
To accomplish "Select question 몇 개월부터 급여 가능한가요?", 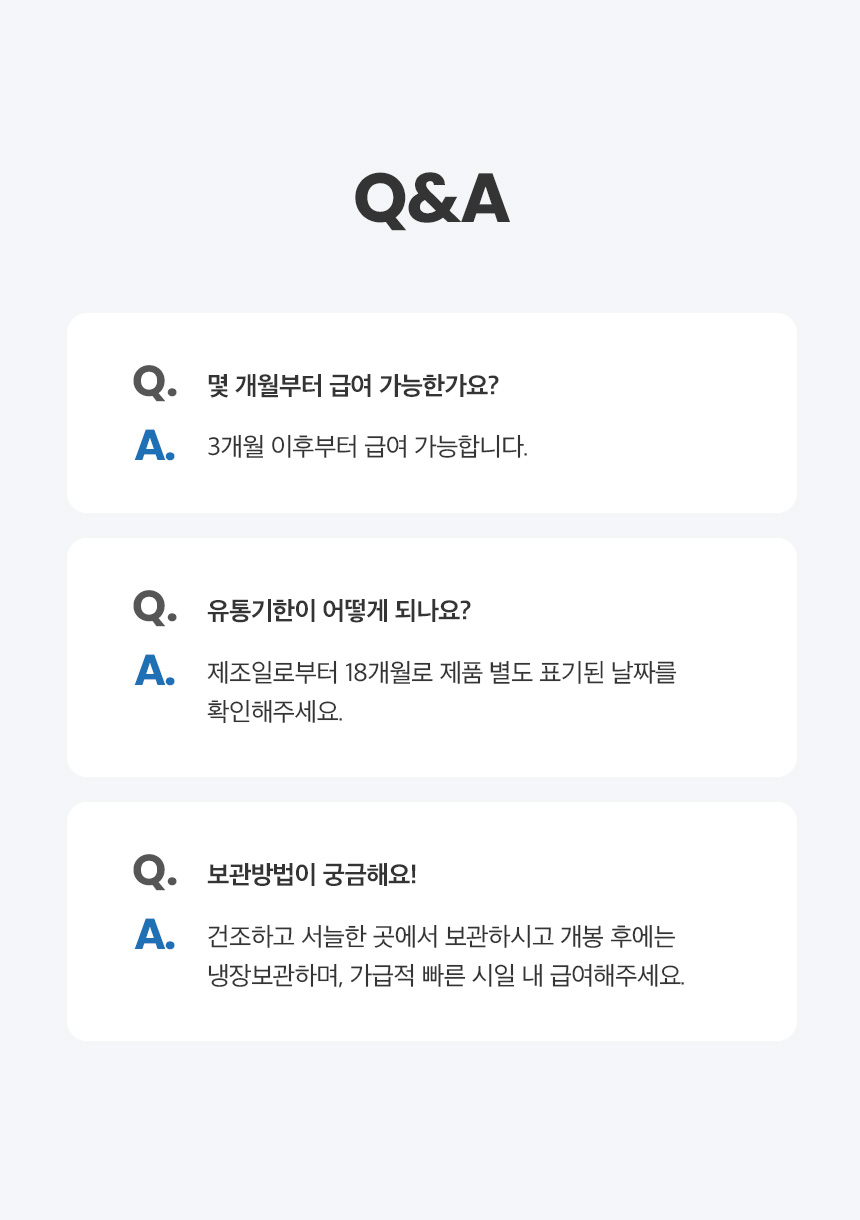I will point(352,386).
